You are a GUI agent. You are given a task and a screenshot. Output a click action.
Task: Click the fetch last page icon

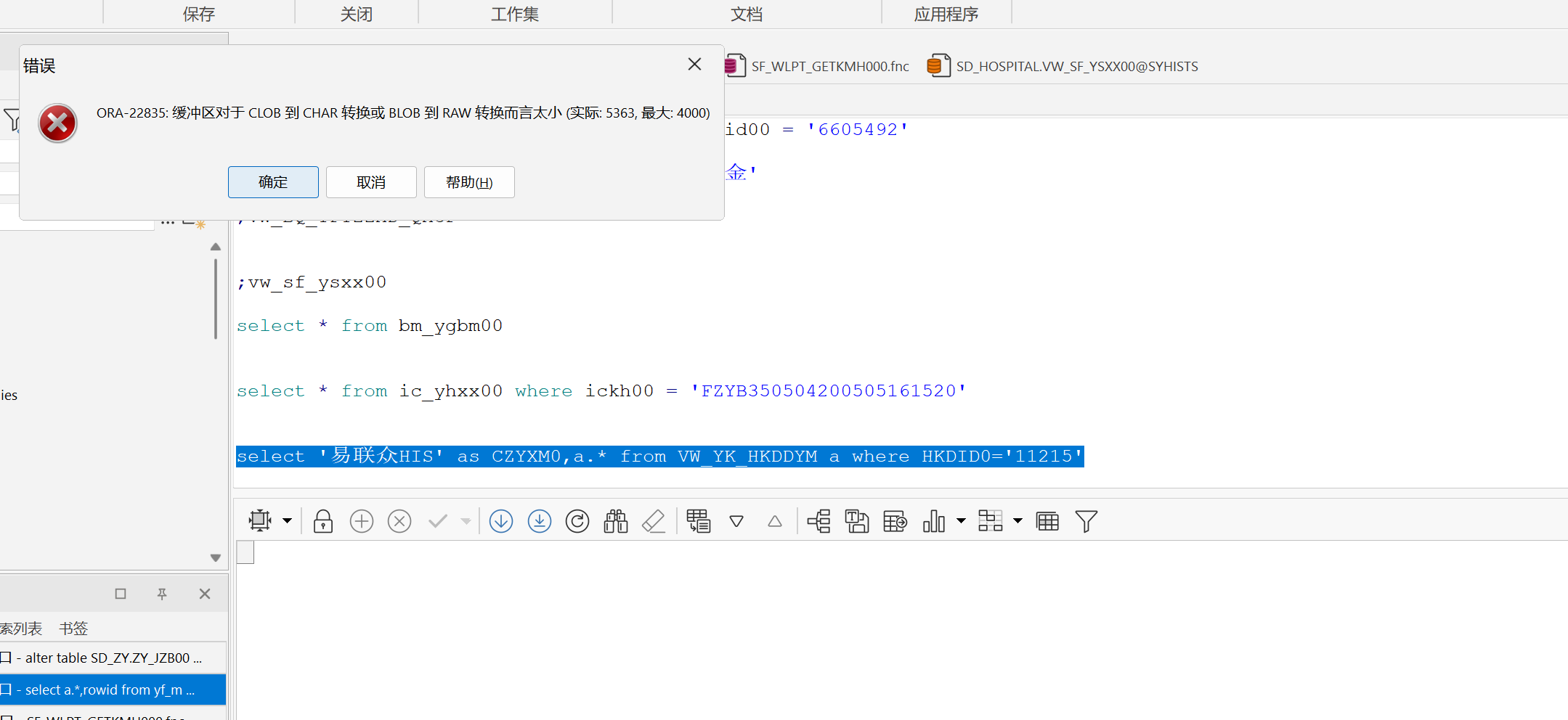click(x=540, y=521)
